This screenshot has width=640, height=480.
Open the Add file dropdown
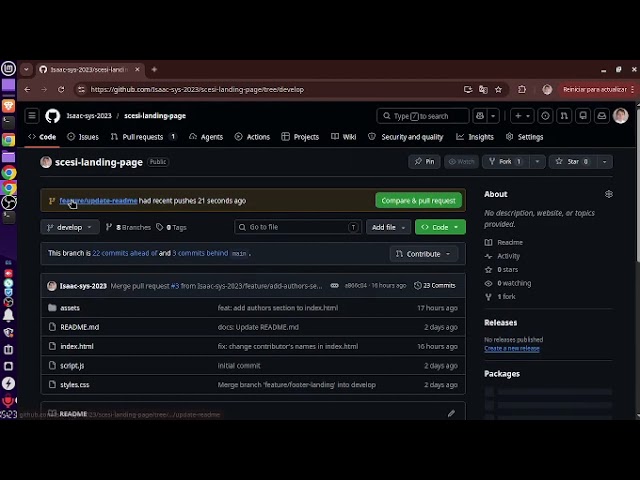[388, 227]
